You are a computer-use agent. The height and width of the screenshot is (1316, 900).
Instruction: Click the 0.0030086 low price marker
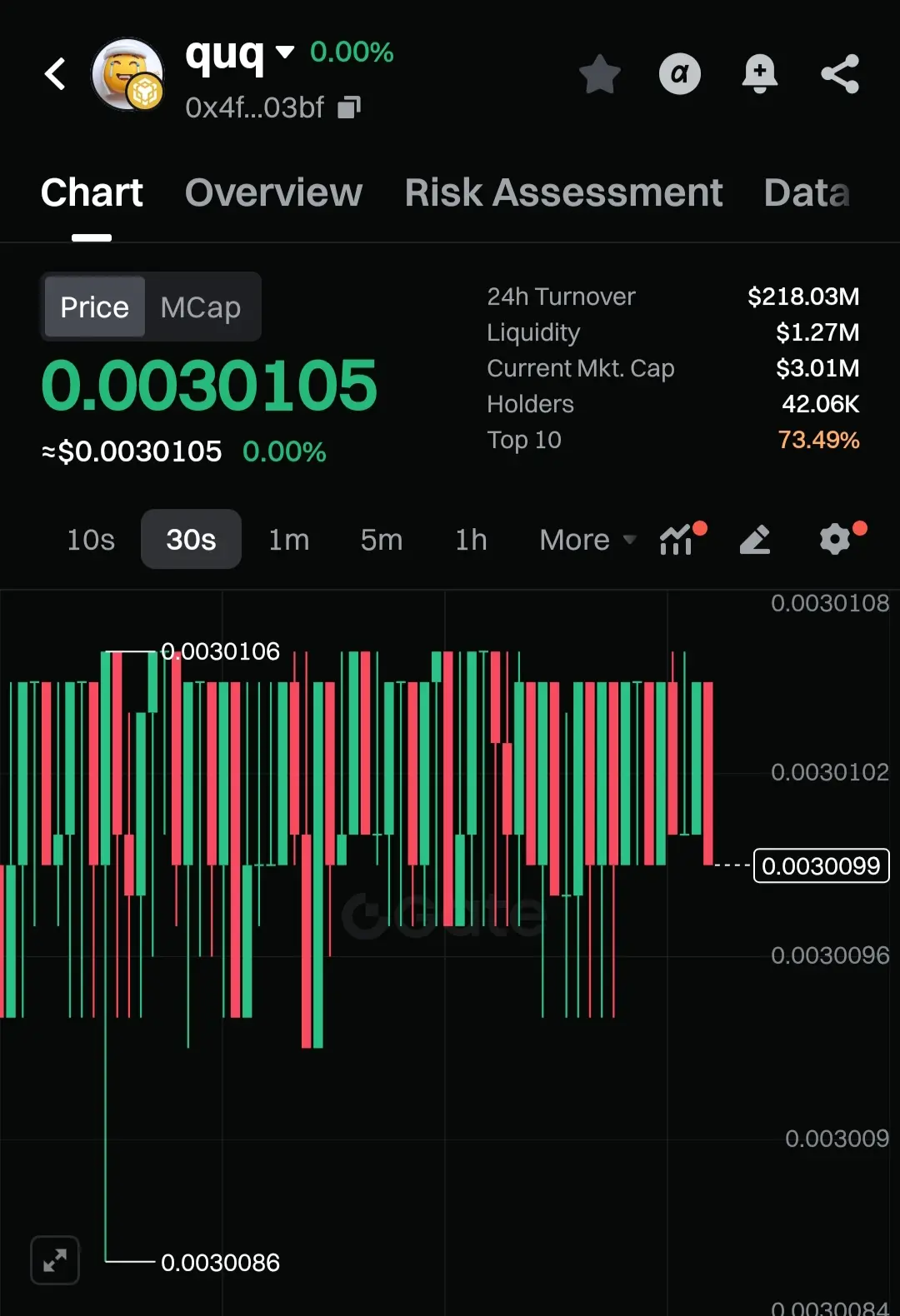point(220,1263)
